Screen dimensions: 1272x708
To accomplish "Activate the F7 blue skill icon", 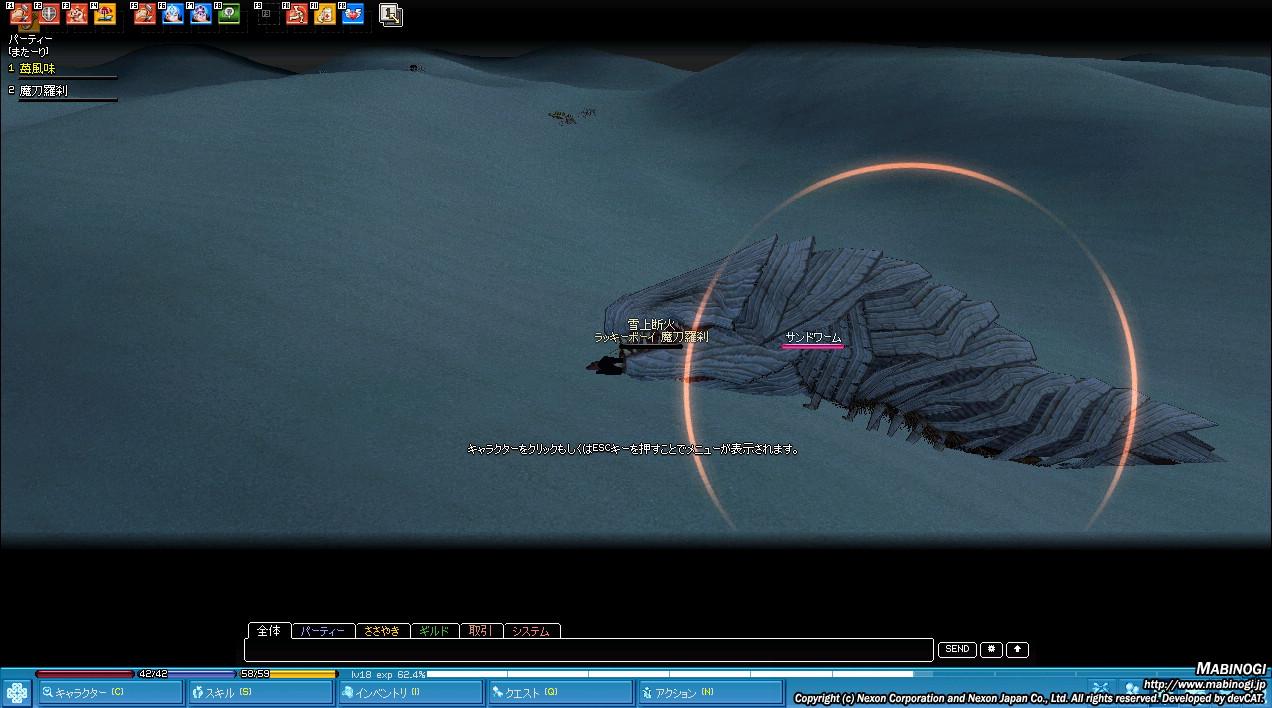I will click(x=201, y=14).
